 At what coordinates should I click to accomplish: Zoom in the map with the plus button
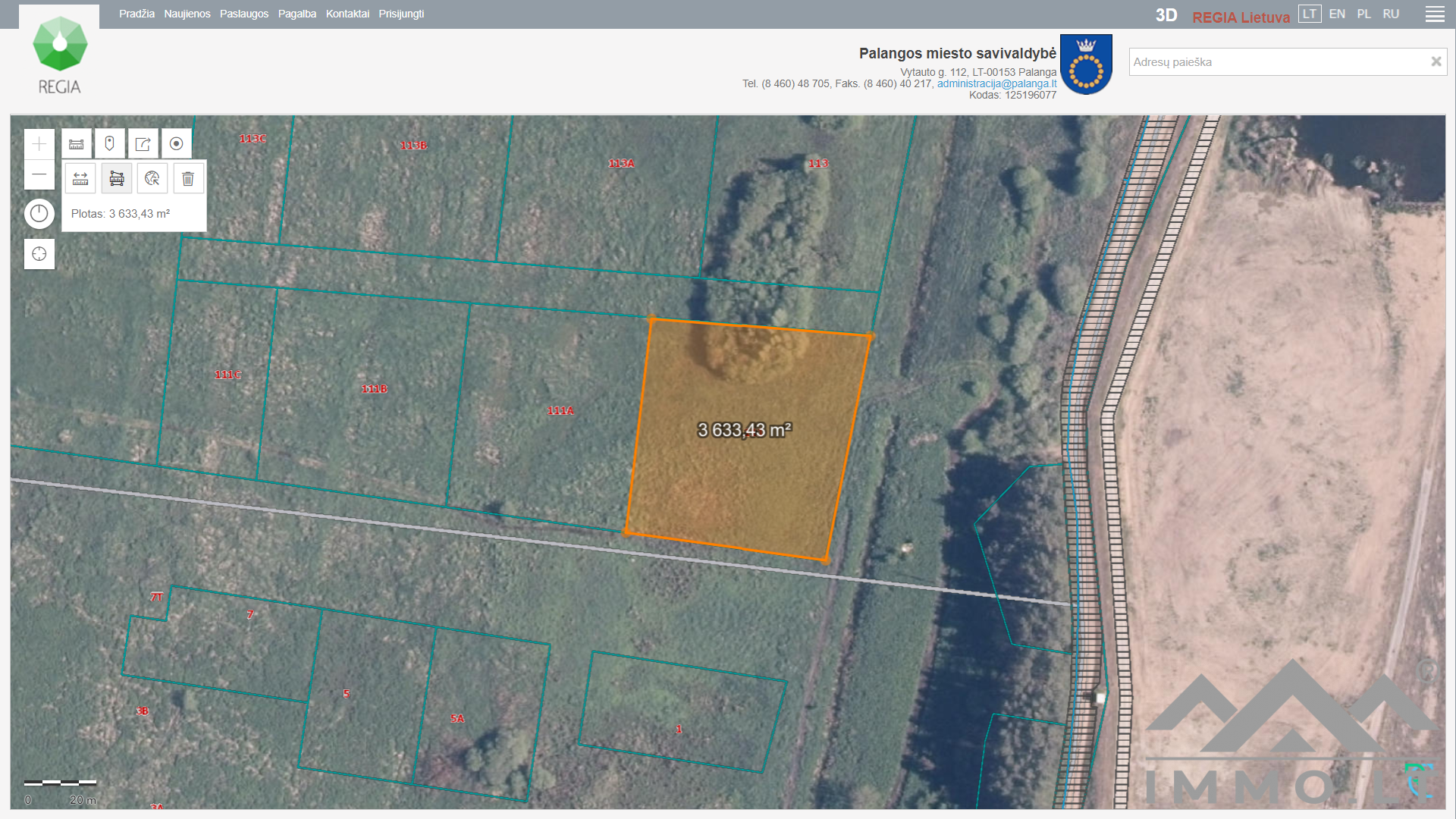39,144
